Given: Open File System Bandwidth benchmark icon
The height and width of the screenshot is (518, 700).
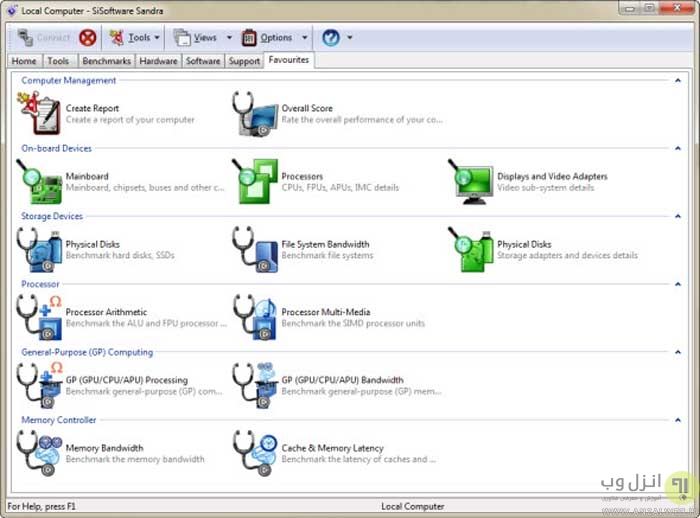Looking at the screenshot, I should pos(255,249).
